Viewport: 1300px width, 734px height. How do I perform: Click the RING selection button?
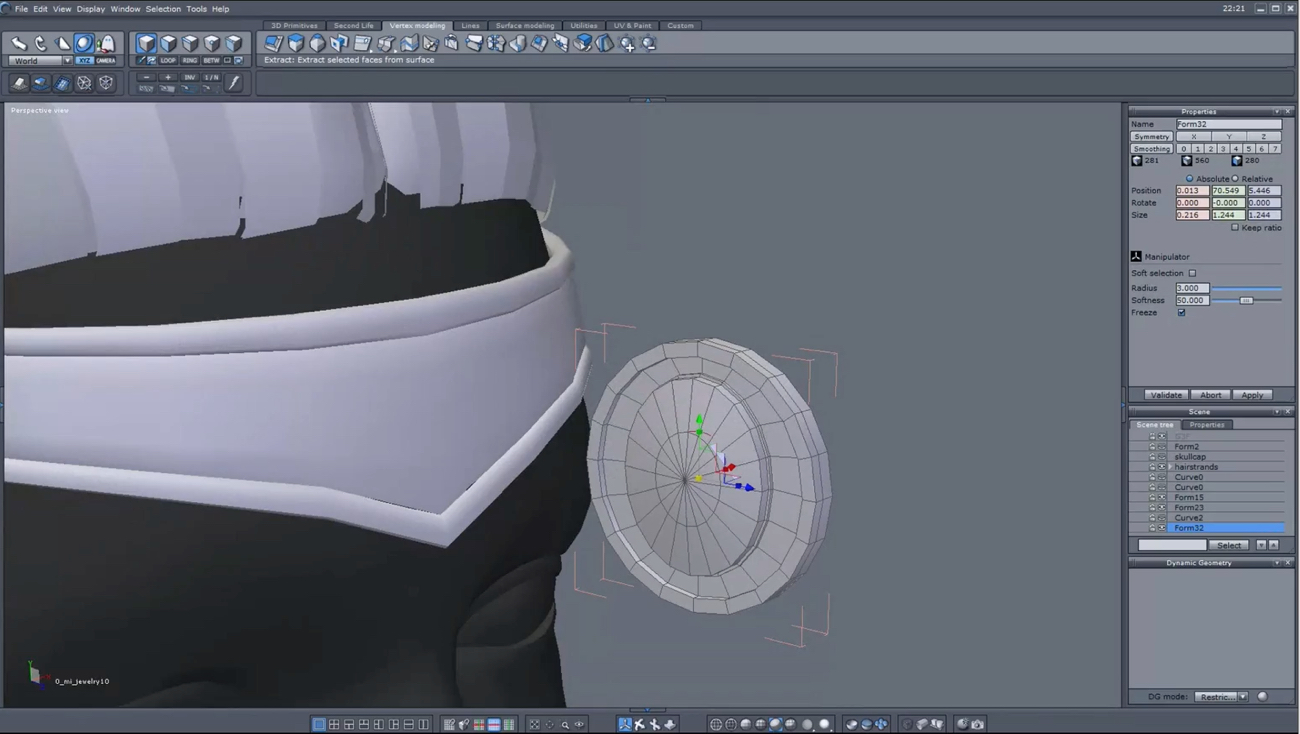189,60
